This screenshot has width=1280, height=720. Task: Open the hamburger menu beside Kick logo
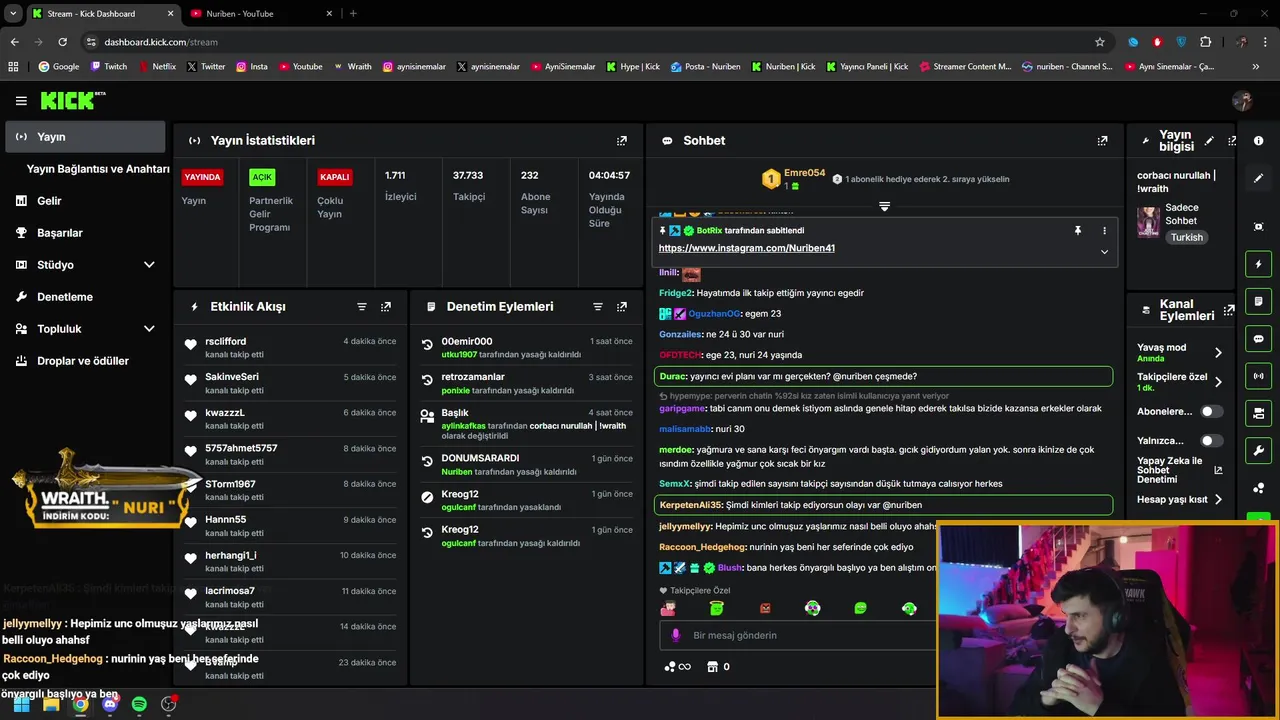pyautogui.click(x=21, y=101)
